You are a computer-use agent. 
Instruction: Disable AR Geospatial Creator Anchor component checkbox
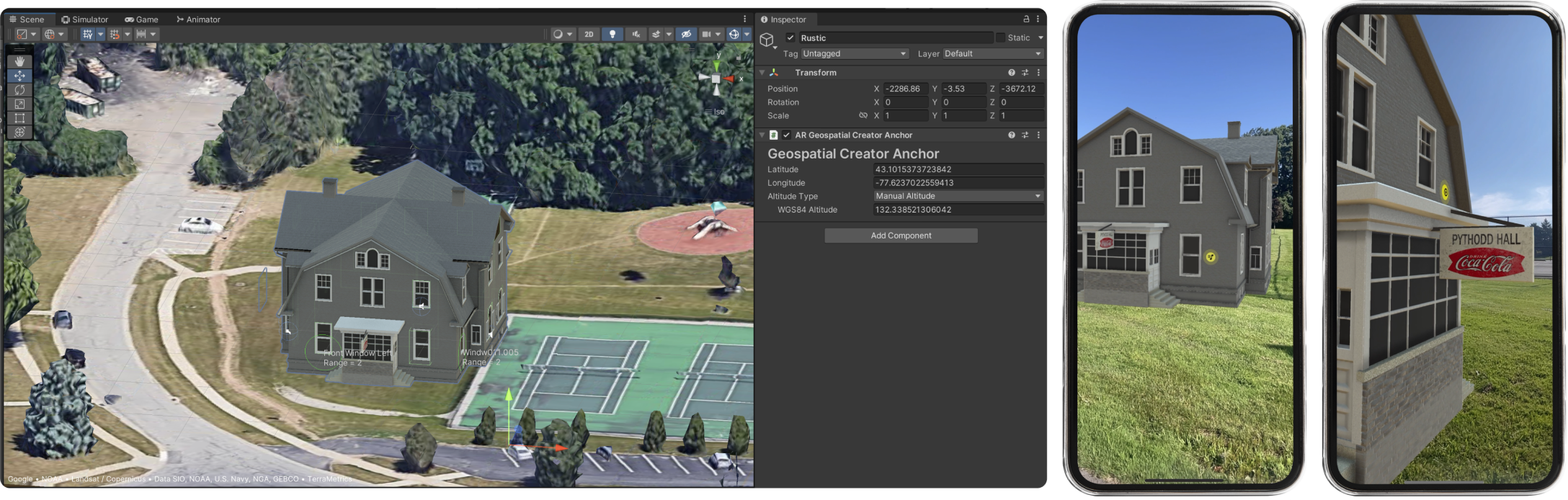click(x=787, y=135)
